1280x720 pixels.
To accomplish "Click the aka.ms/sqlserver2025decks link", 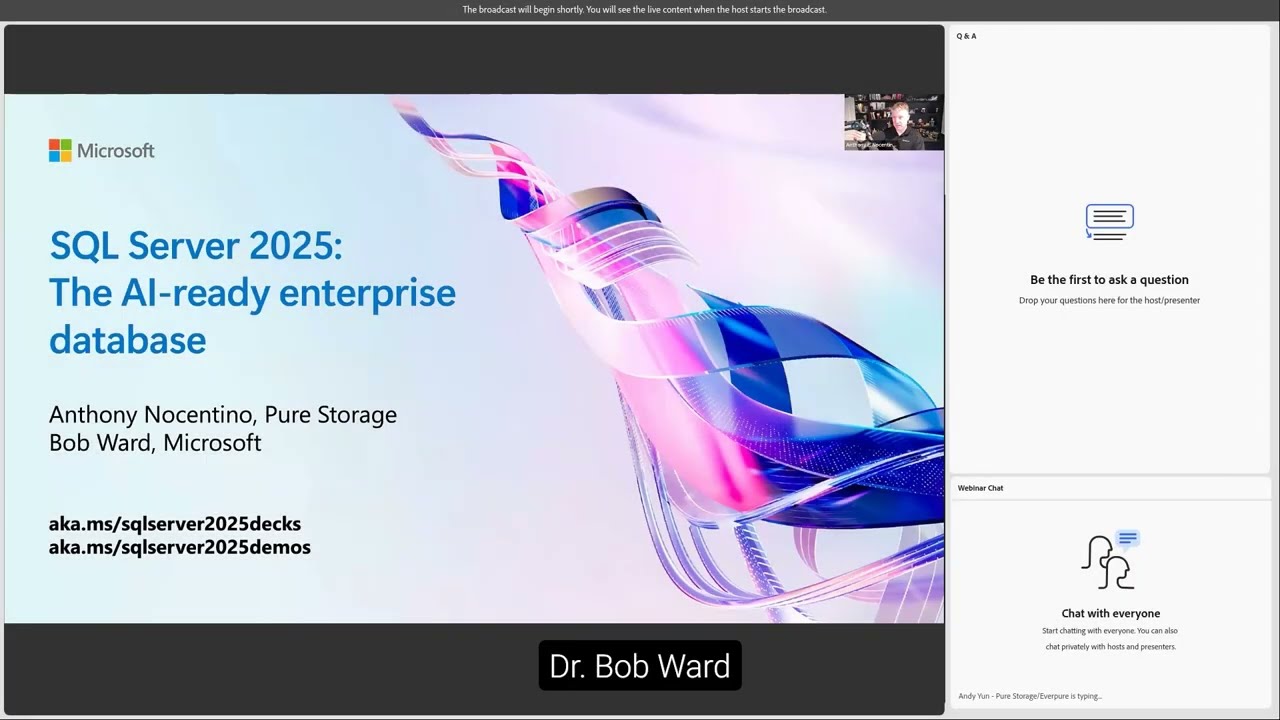I will click(175, 524).
